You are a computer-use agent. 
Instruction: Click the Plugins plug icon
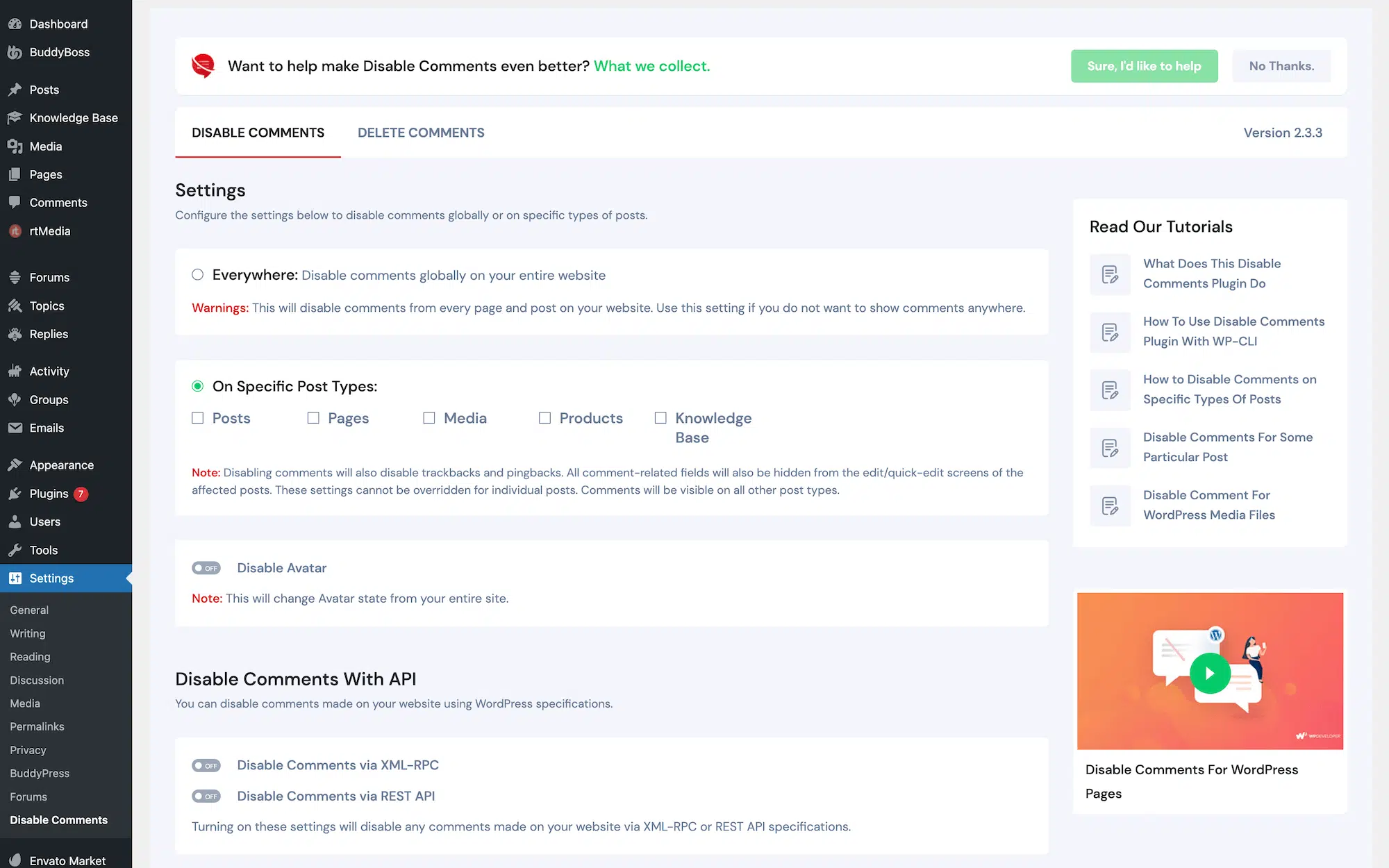click(x=15, y=494)
